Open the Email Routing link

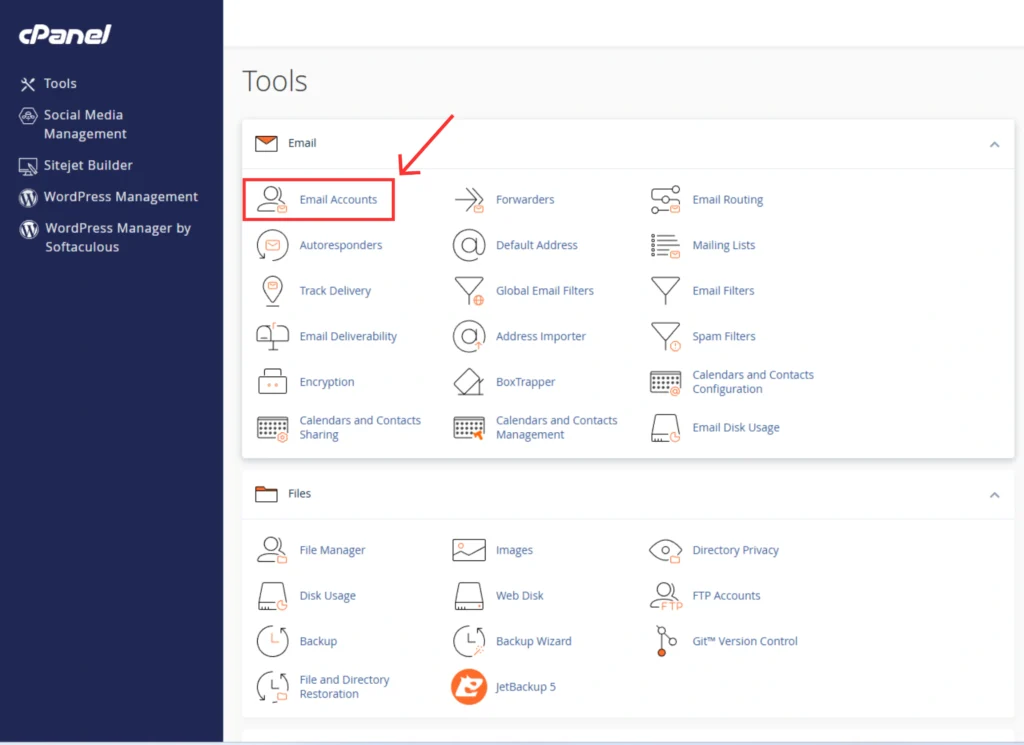point(728,200)
